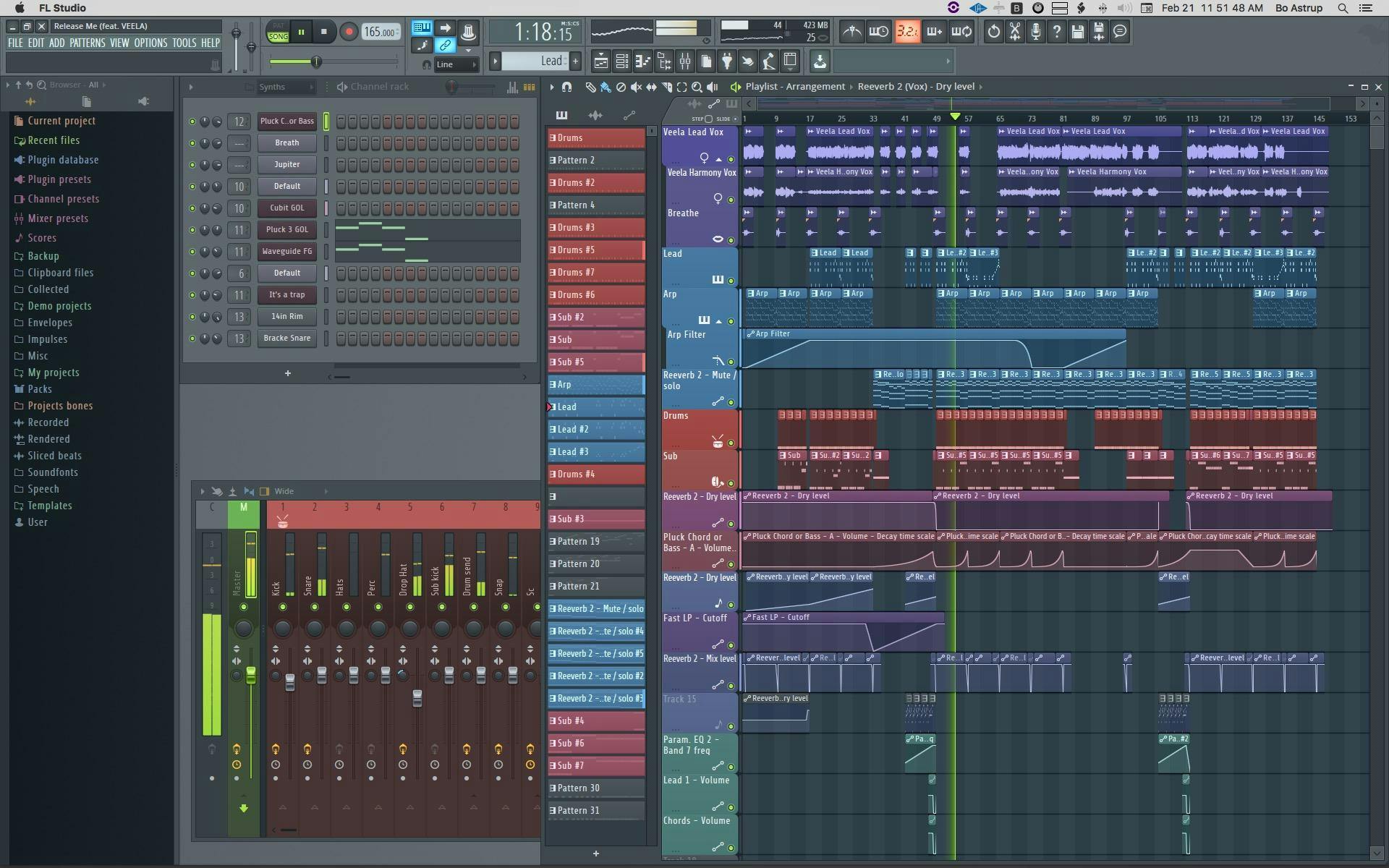Toggle the link/multilink controllers button

click(x=445, y=46)
